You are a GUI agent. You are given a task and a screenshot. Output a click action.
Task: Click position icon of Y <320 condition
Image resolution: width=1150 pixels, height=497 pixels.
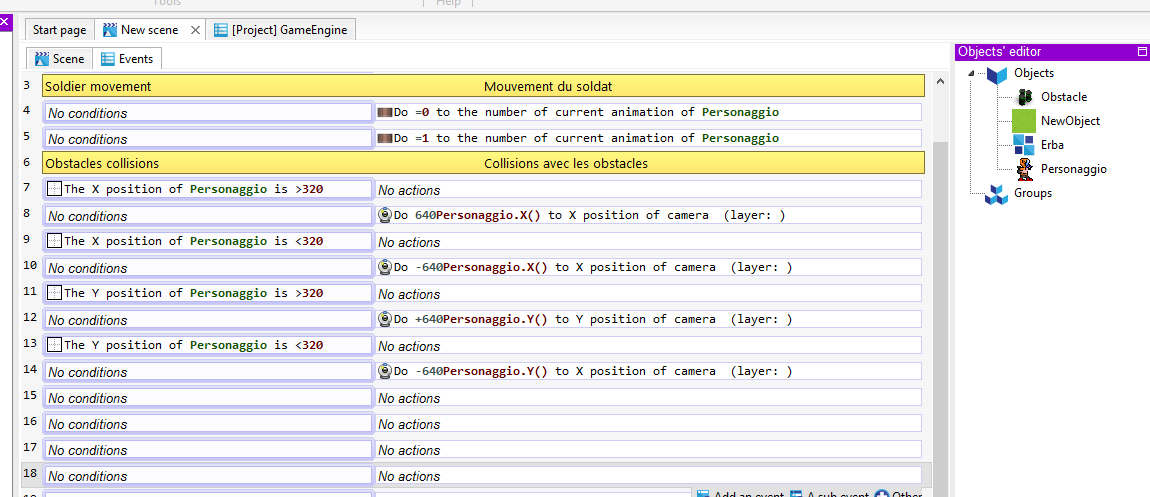[54, 345]
